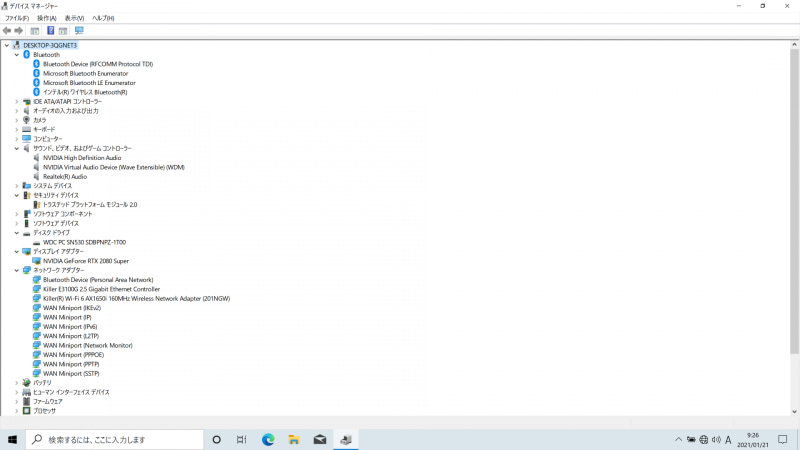This screenshot has height=450, width=800.
Task: Select NVIDIA Virtual Audio Device (Wave Extensible)
Action: pyautogui.click(x=114, y=167)
